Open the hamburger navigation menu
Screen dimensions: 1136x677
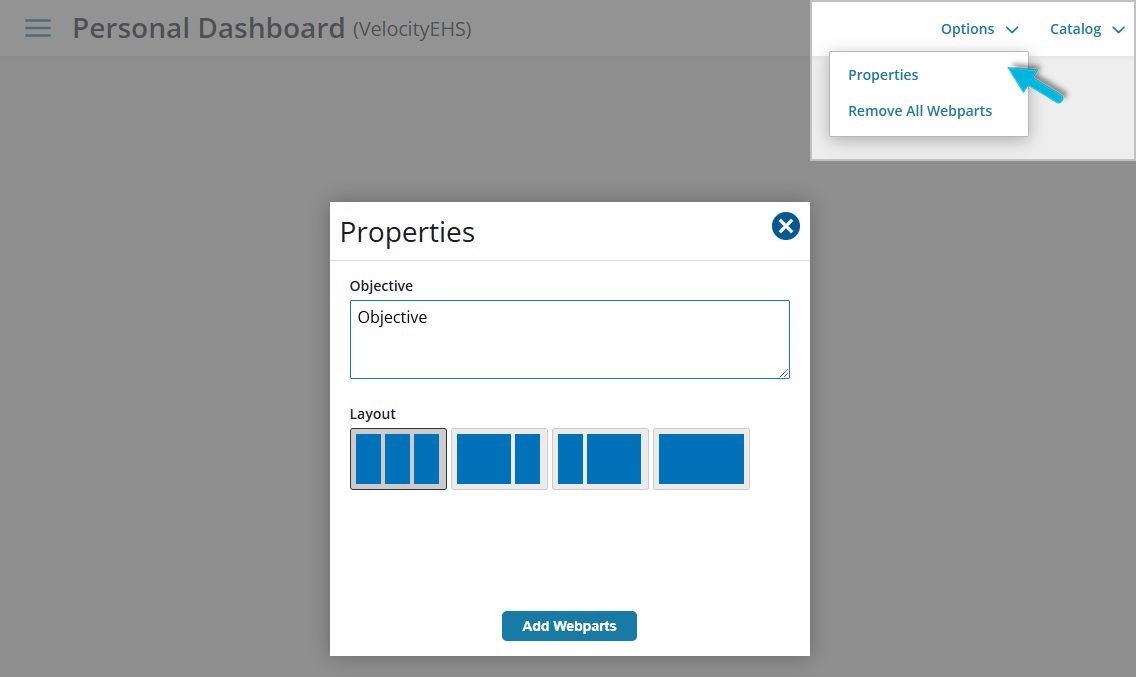[38, 28]
